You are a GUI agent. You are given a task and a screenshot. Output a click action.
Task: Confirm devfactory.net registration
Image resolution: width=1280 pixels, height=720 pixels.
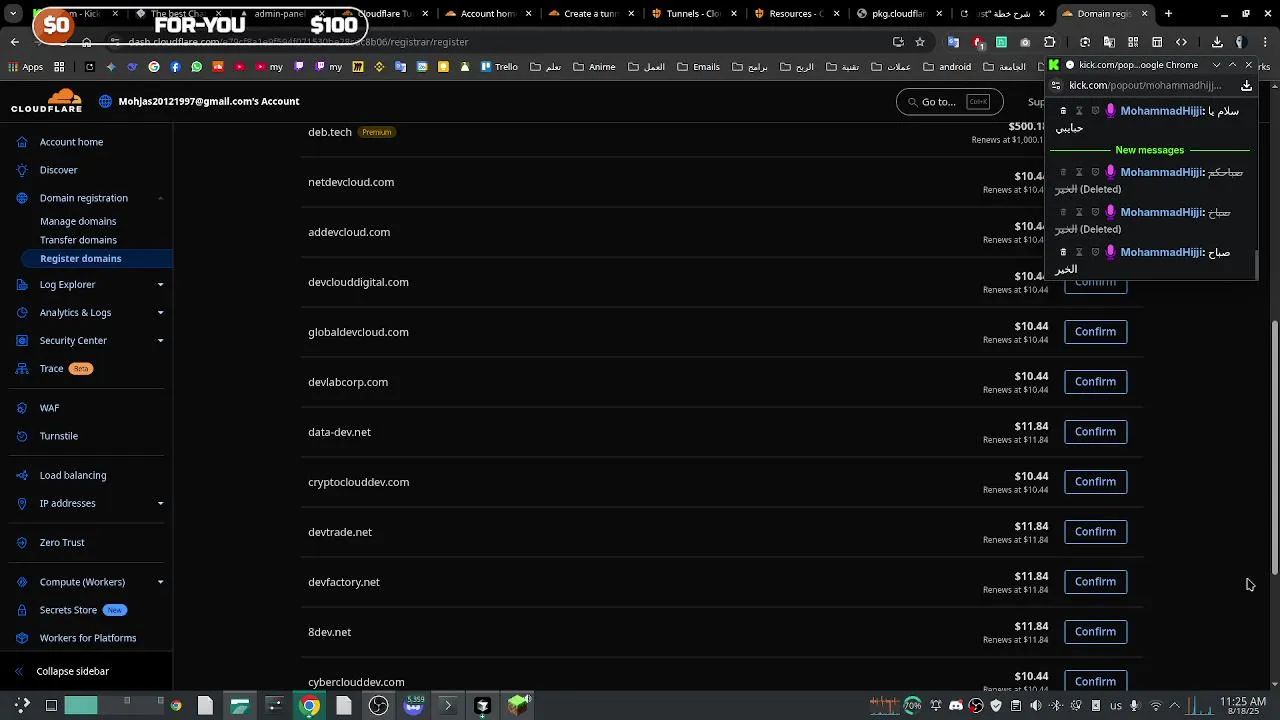click(x=1095, y=582)
